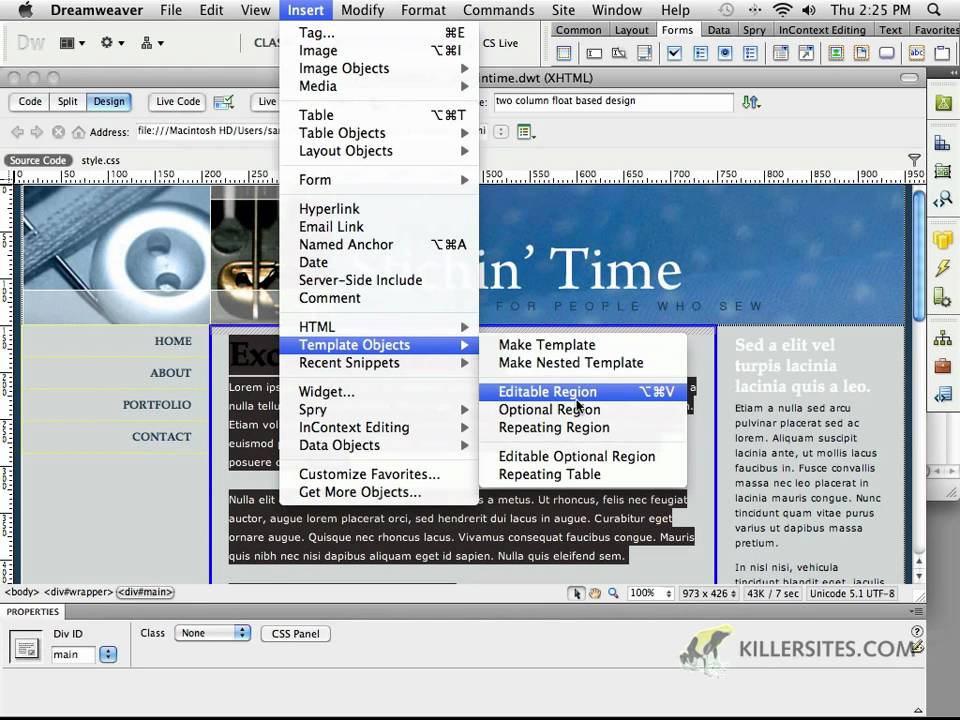This screenshot has width=960, height=720.
Task: Insert a Select List/Menu form icon
Action: tap(781, 53)
